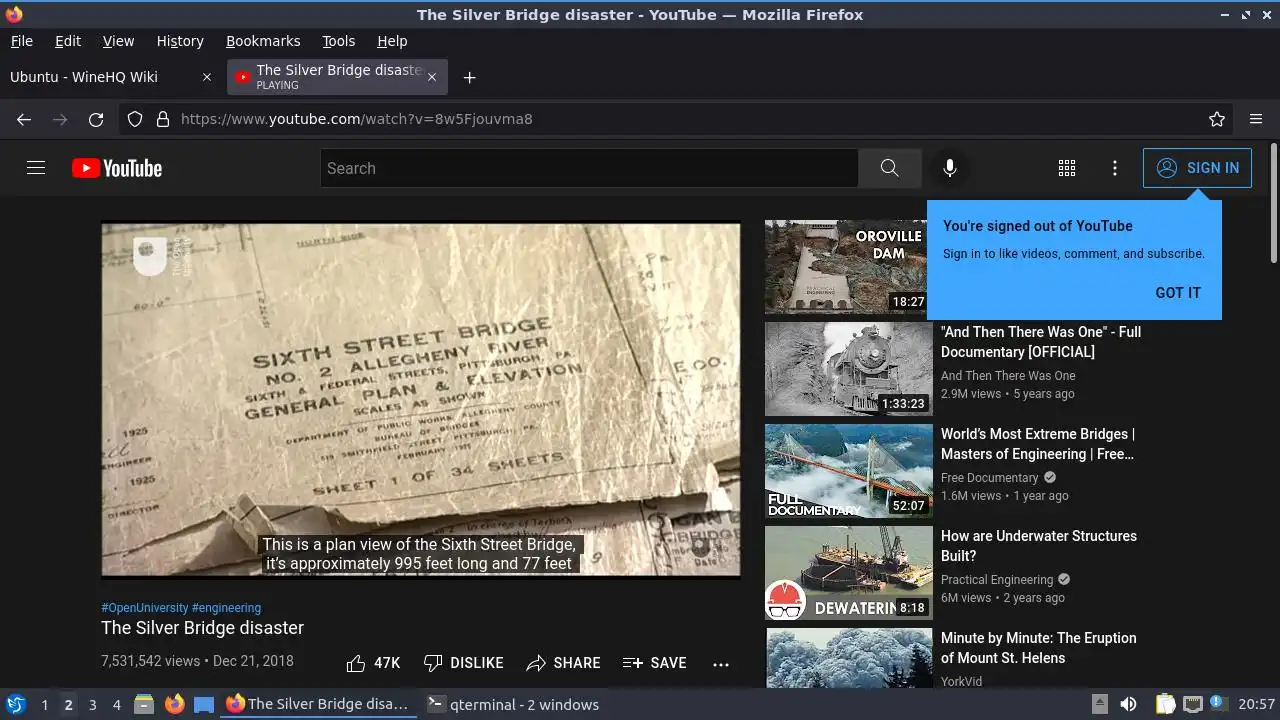Open the History menu
Screen dimensions: 1280x720
[180, 41]
